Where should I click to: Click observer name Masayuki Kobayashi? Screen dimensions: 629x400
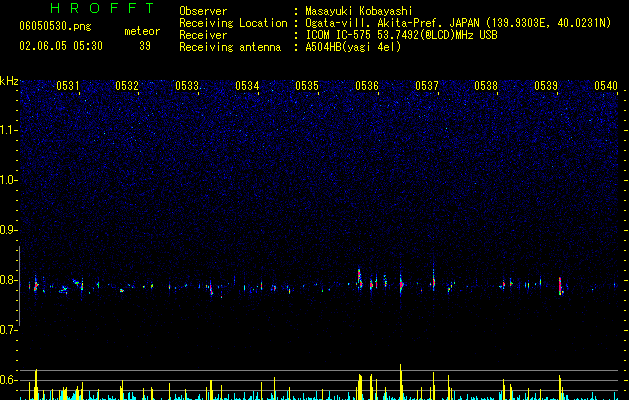358,11
